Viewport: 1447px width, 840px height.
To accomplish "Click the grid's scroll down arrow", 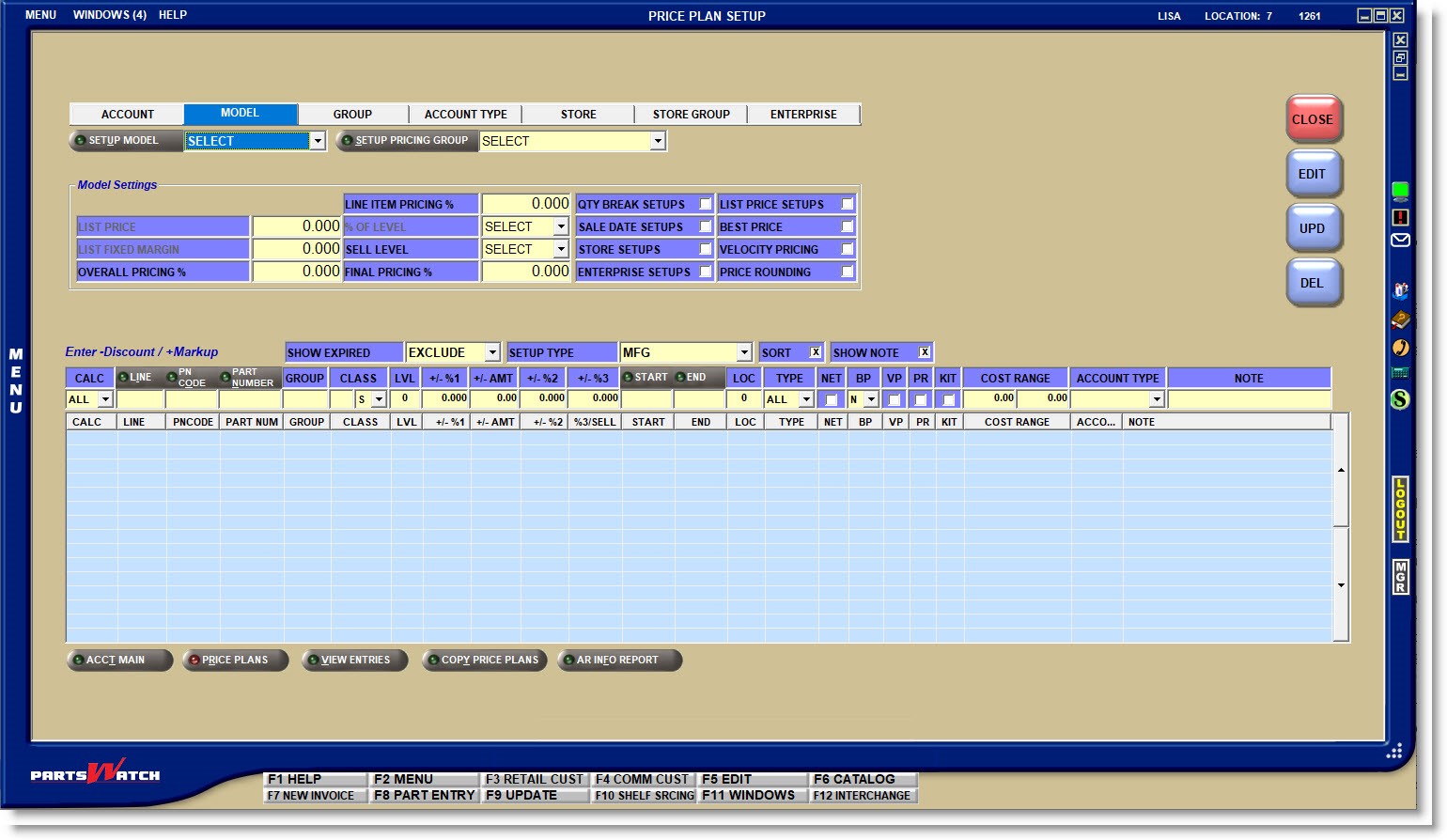I will pos(1341,585).
